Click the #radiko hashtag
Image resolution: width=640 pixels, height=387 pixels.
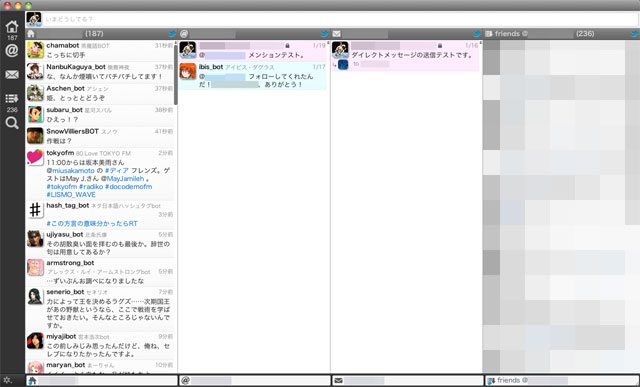click(x=91, y=187)
